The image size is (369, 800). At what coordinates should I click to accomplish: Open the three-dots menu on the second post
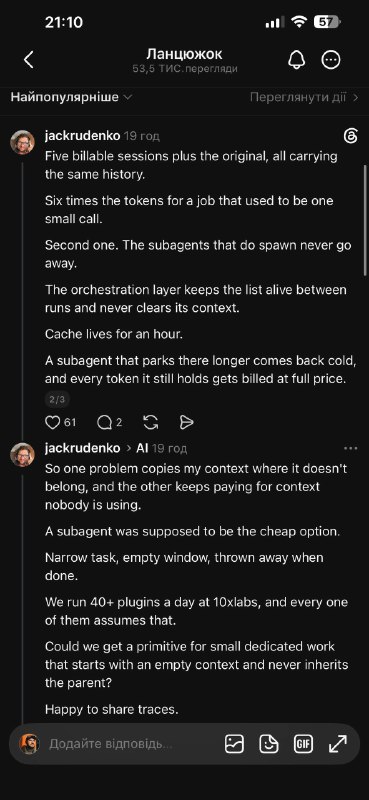[351, 448]
